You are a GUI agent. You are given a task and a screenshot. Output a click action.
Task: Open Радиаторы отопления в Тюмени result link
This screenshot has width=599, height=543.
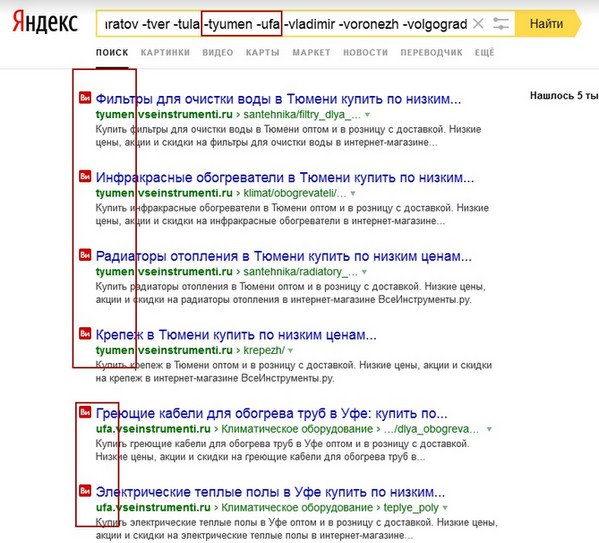tap(283, 256)
